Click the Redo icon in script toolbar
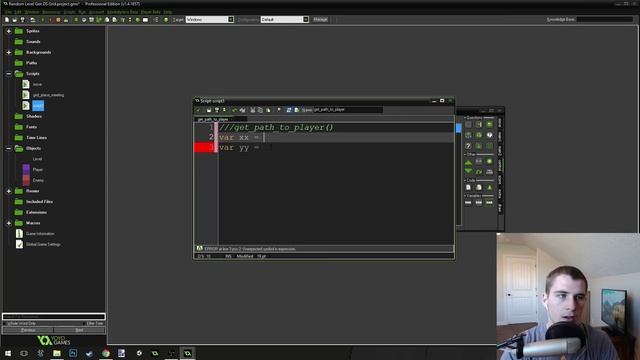This screenshot has height=360, width=640. click(242, 110)
